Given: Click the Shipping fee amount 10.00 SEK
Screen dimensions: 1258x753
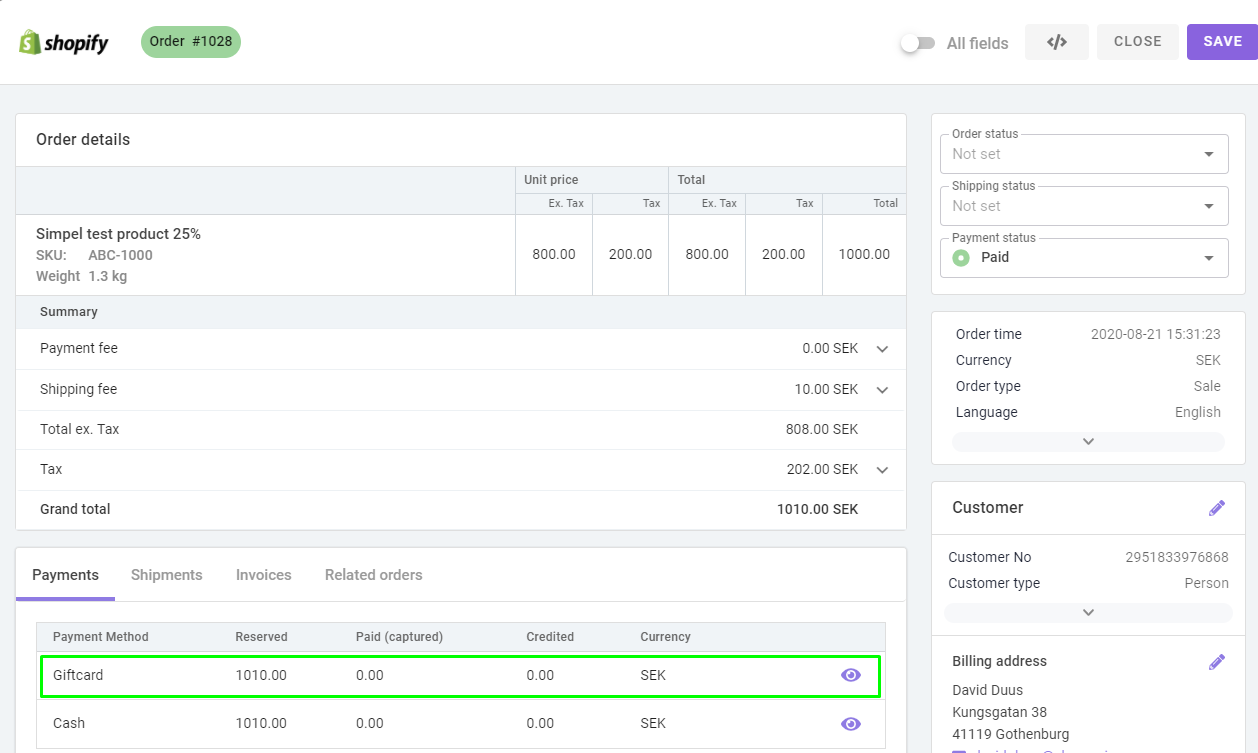Looking at the screenshot, I should pyautogui.click(x=826, y=390).
